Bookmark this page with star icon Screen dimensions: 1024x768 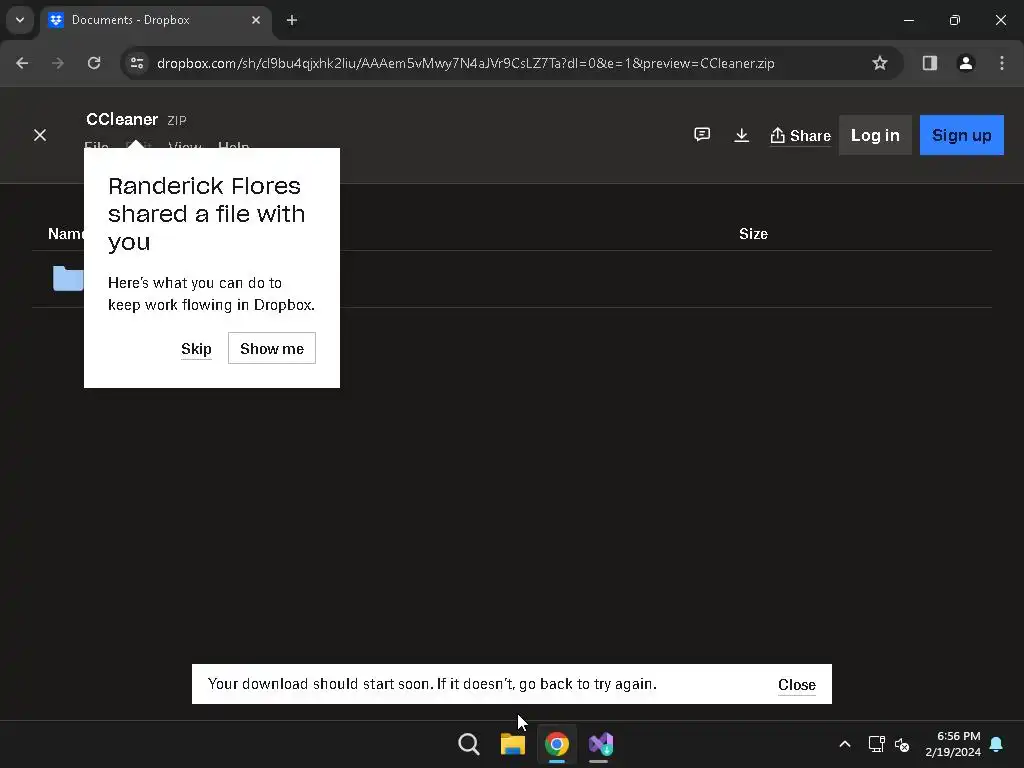[880, 63]
